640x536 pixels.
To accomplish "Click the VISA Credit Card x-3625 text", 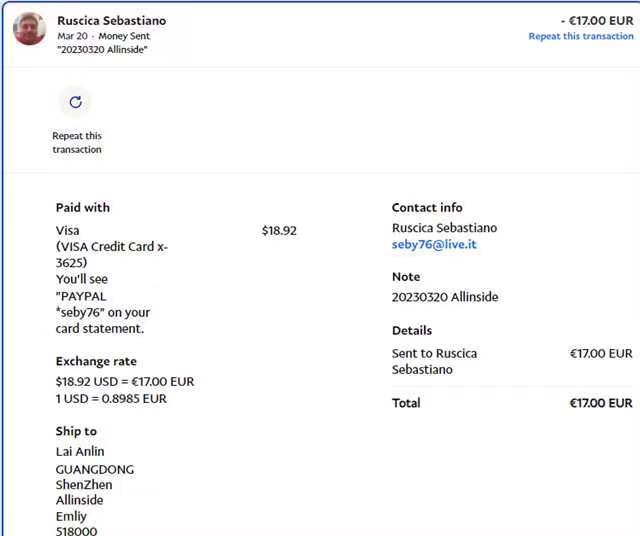I will (112, 254).
